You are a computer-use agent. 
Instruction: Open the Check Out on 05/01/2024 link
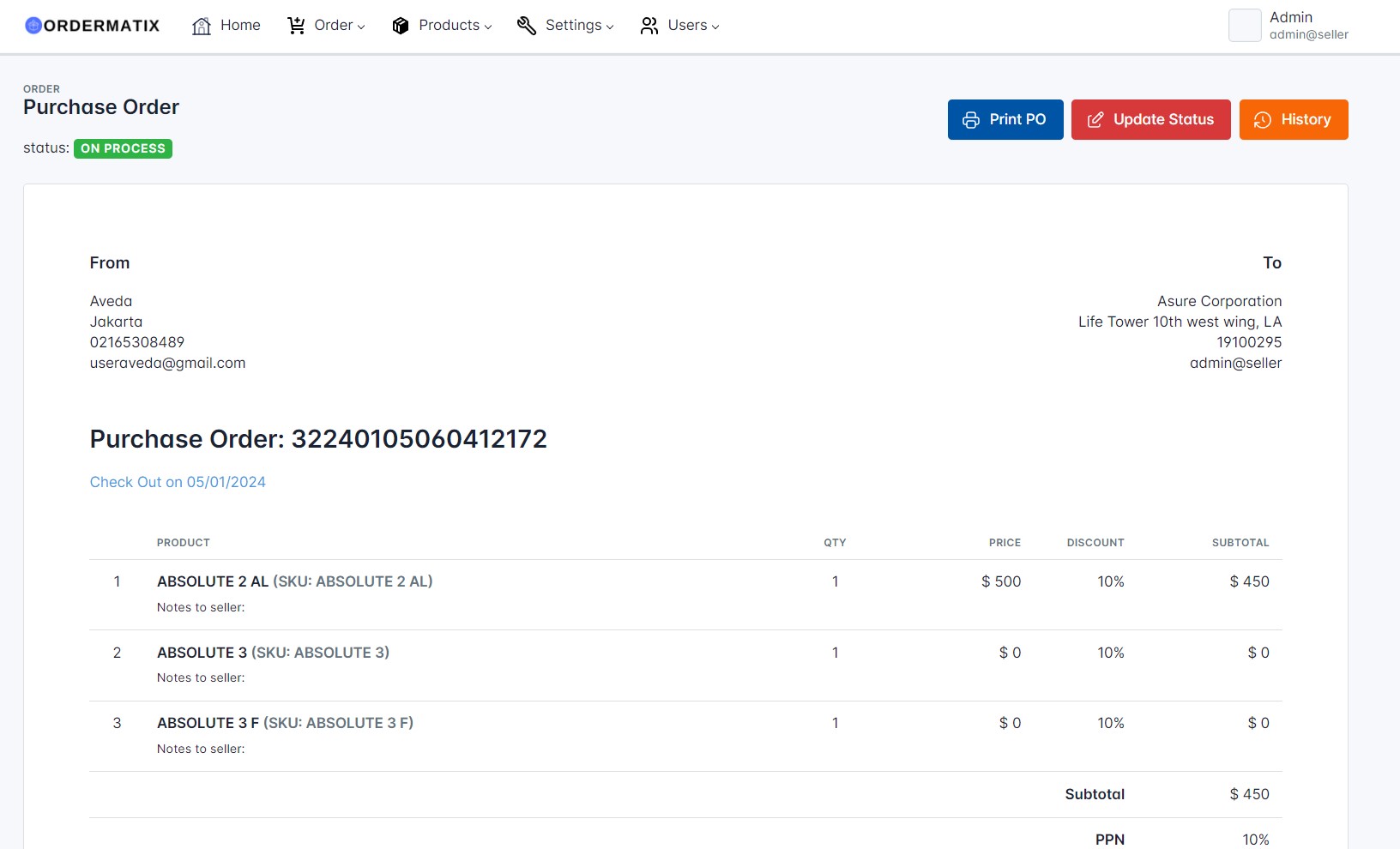click(x=178, y=482)
